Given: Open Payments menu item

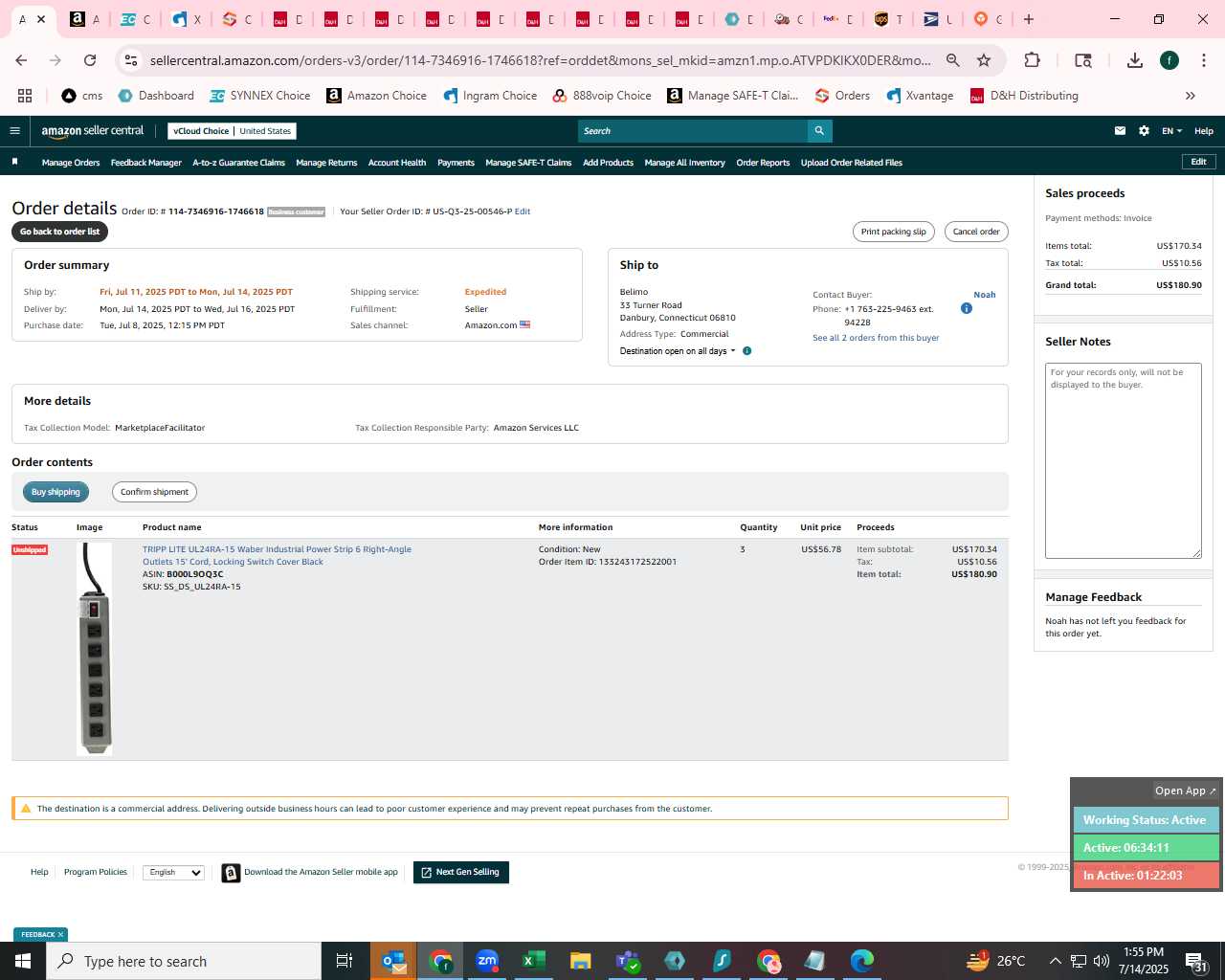Looking at the screenshot, I should point(456,163).
